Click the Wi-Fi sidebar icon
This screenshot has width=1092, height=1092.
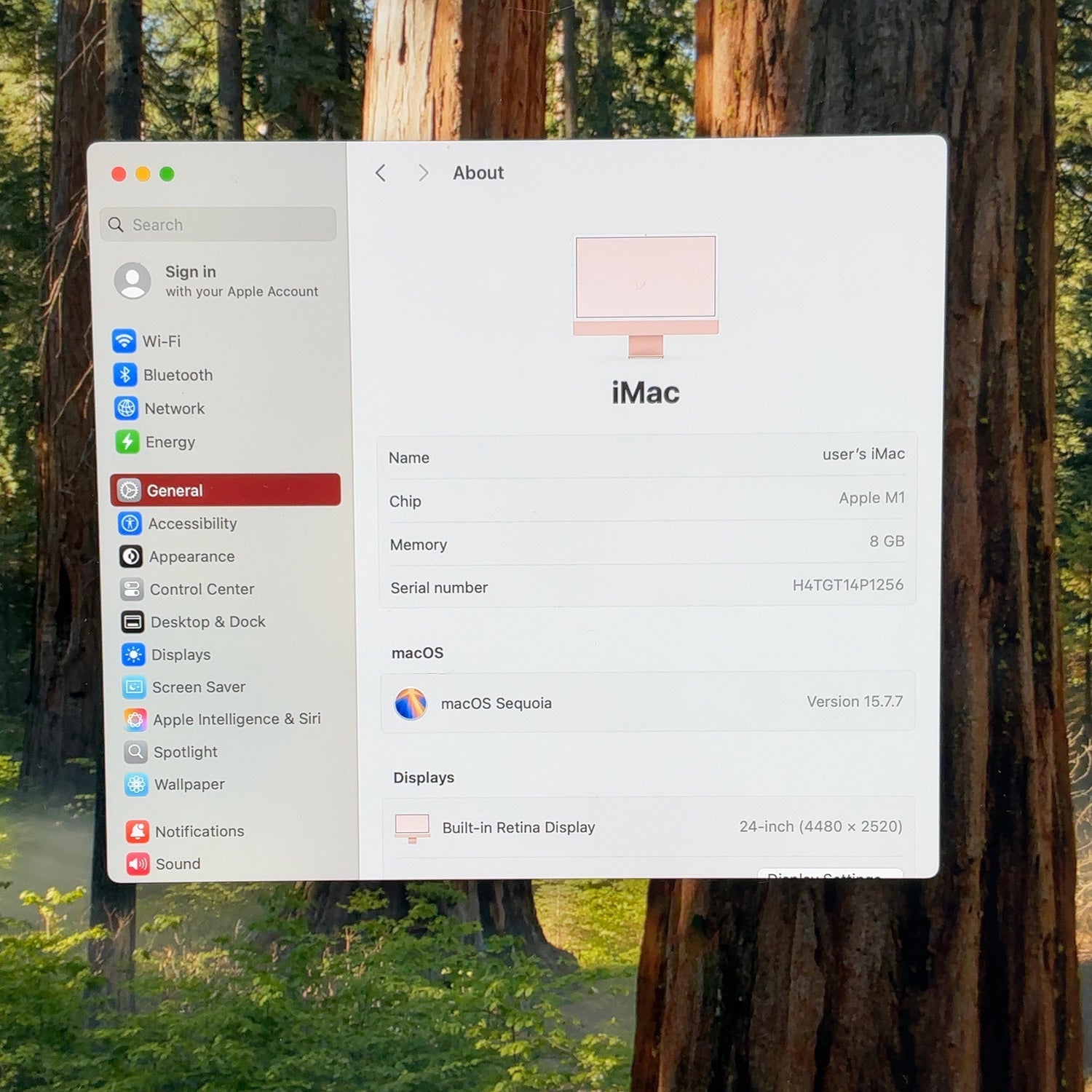[x=124, y=341]
